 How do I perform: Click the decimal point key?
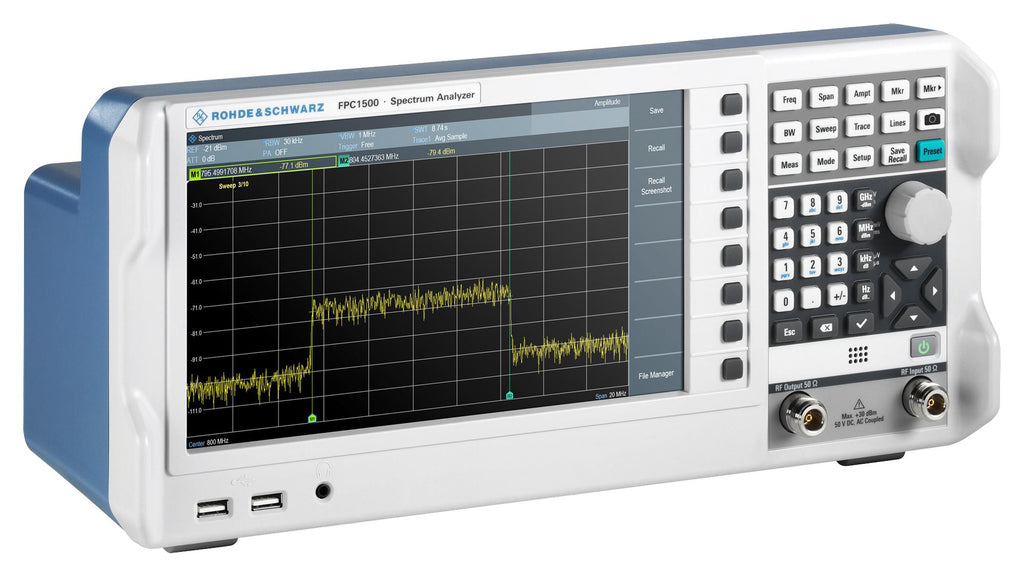(812, 298)
